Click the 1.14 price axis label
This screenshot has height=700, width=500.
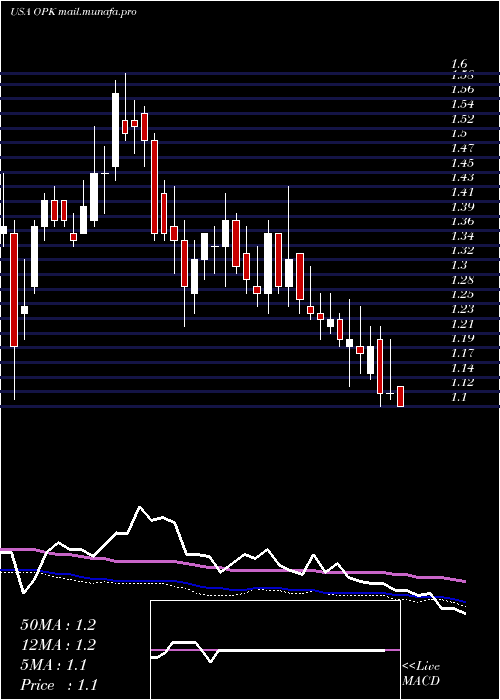pyautogui.click(x=462, y=368)
